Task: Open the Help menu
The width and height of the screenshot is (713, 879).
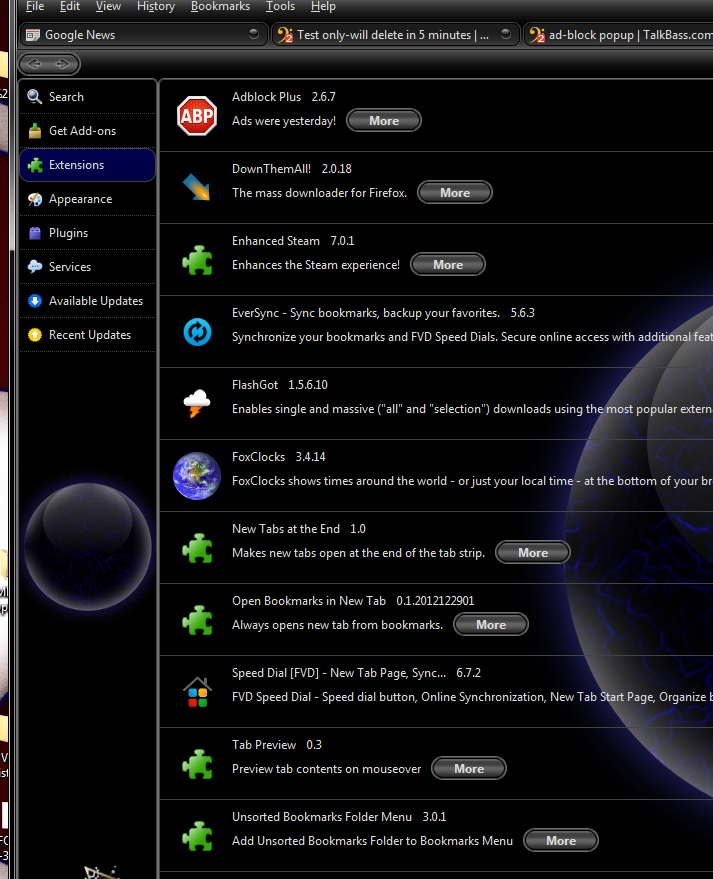Action: point(323,6)
